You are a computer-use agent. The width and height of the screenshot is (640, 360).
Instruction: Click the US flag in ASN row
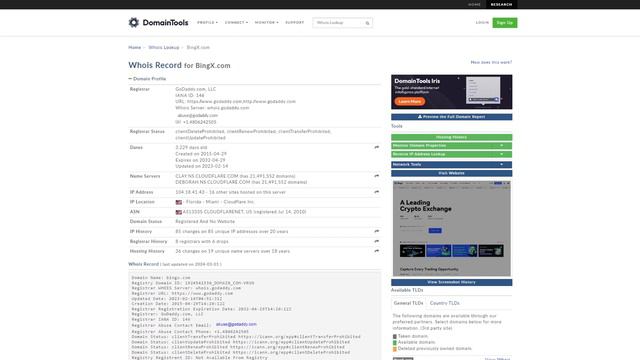click(179, 212)
